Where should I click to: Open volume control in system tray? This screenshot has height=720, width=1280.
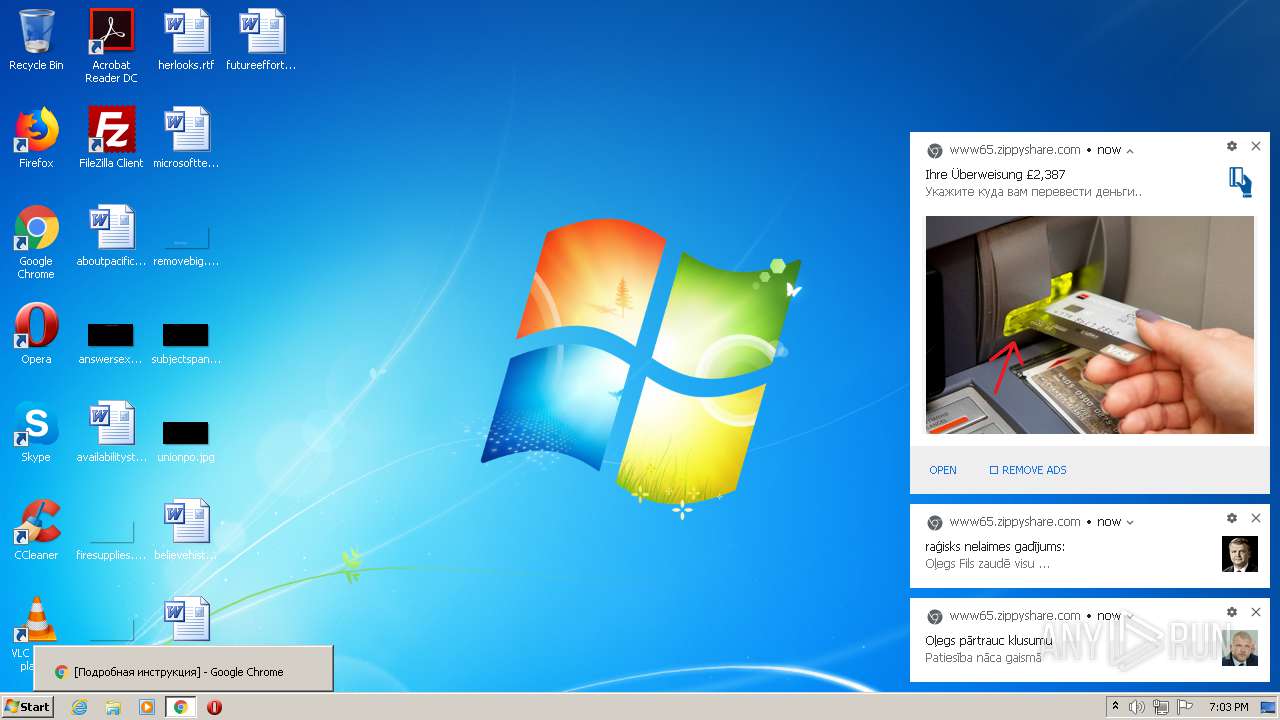tap(1137, 707)
